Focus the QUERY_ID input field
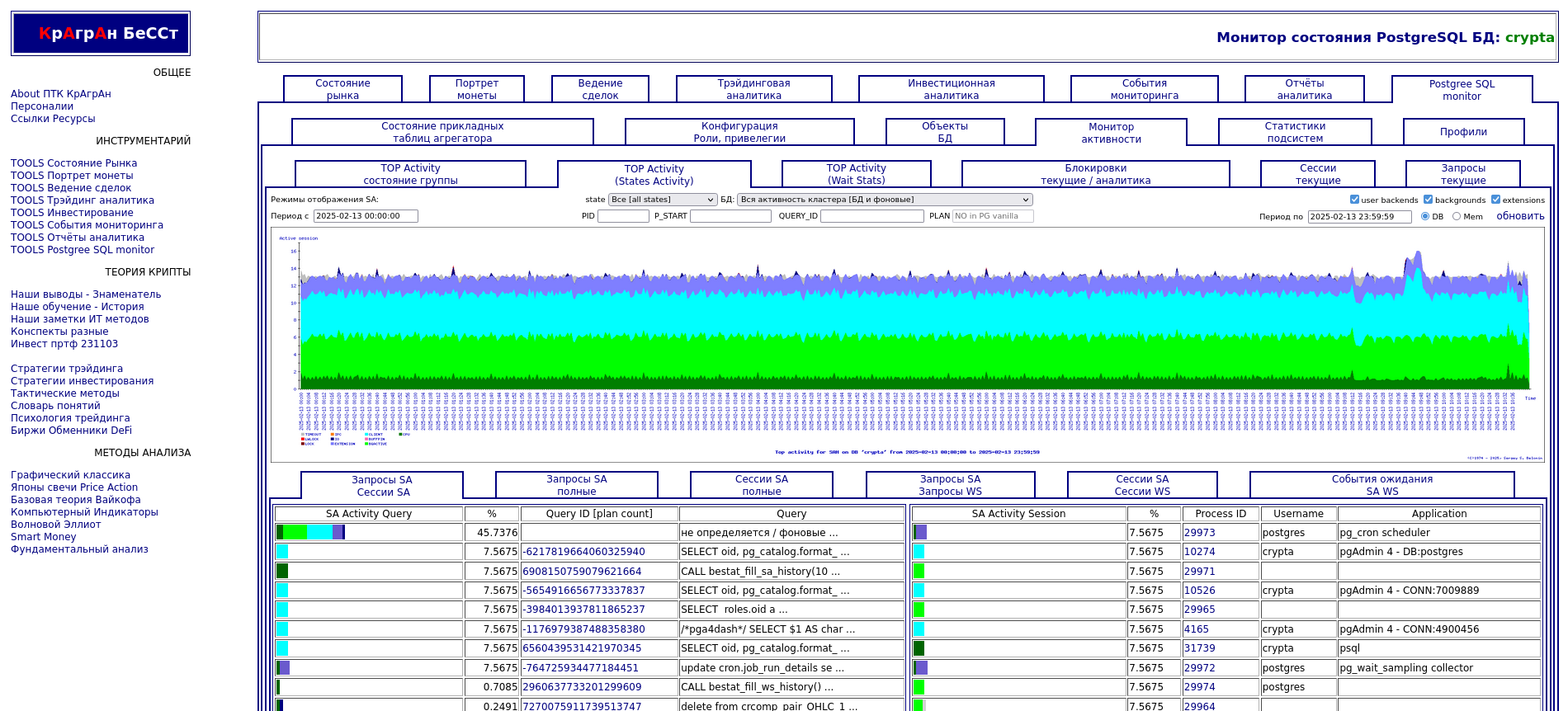The height and width of the screenshot is (711, 1568). 871,216
